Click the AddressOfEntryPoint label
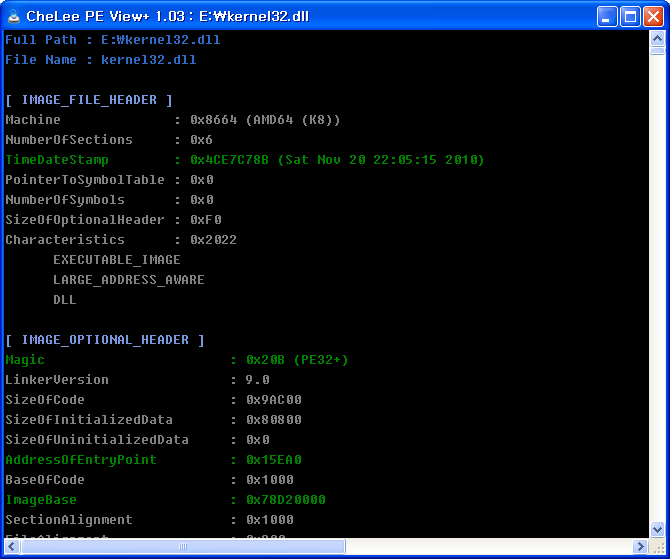This screenshot has width=670, height=559. [x=81, y=460]
